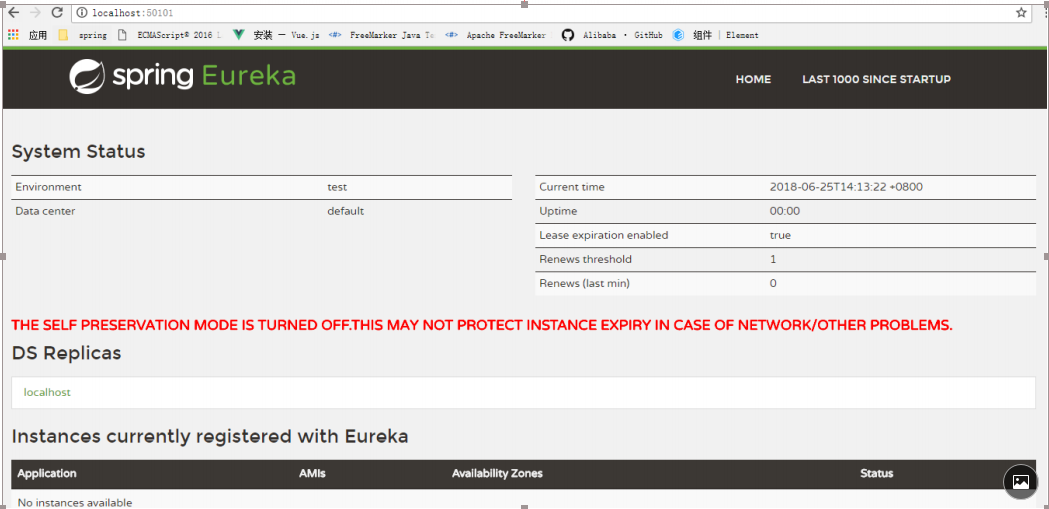The image size is (1049, 509).
Task: Open the Vue.js install bookmark
Action: click(276, 35)
